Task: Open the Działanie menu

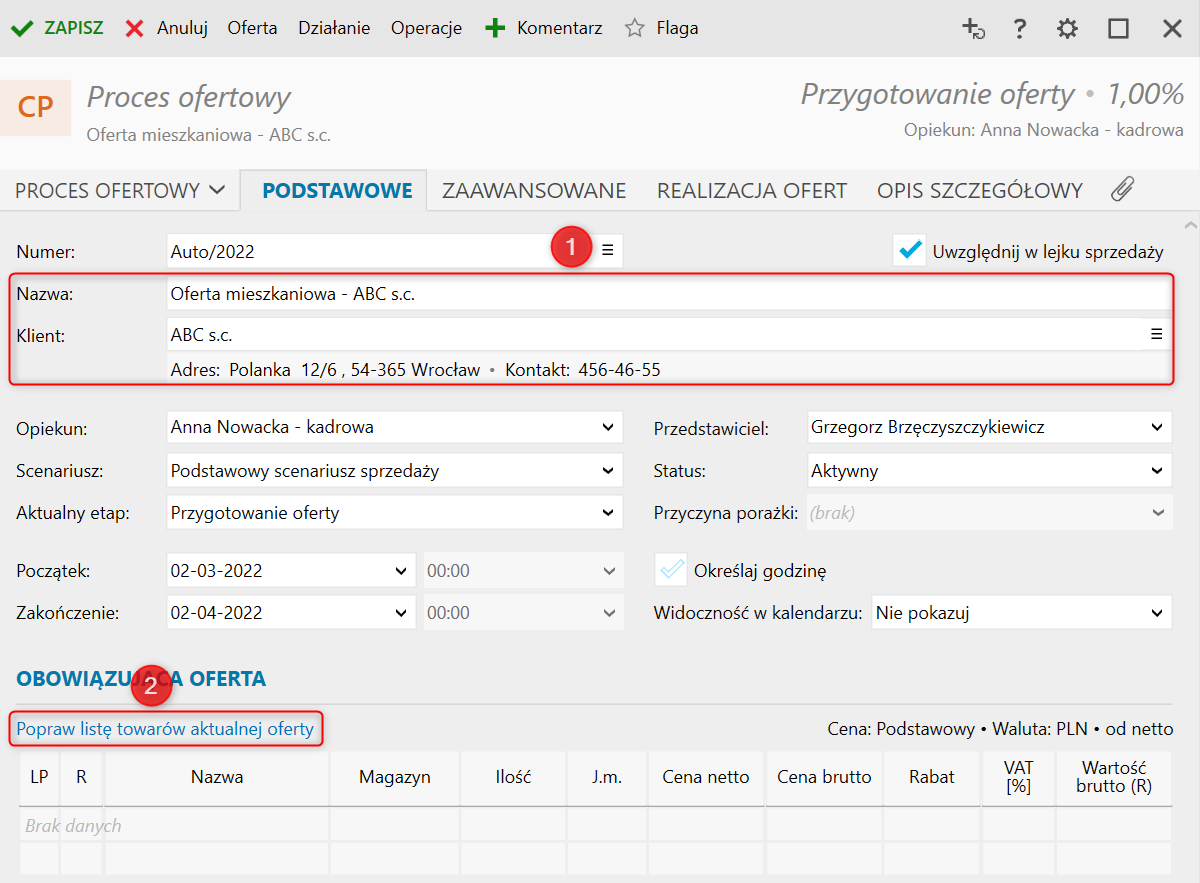Action: point(334,28)
